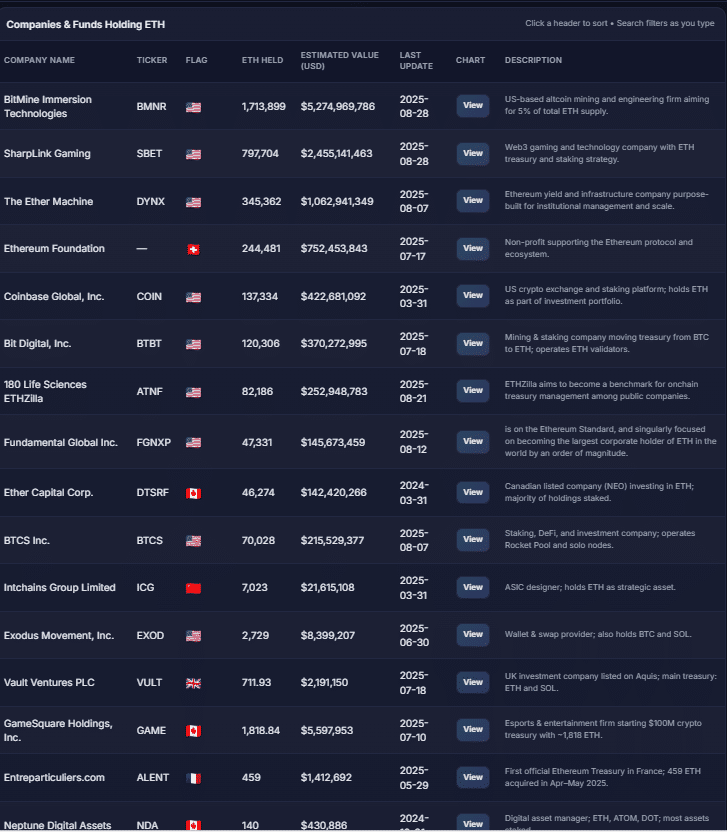
Task: Click the US flag icon for BitMine Immersion Technologies
Action: click(x=193, y=107)
